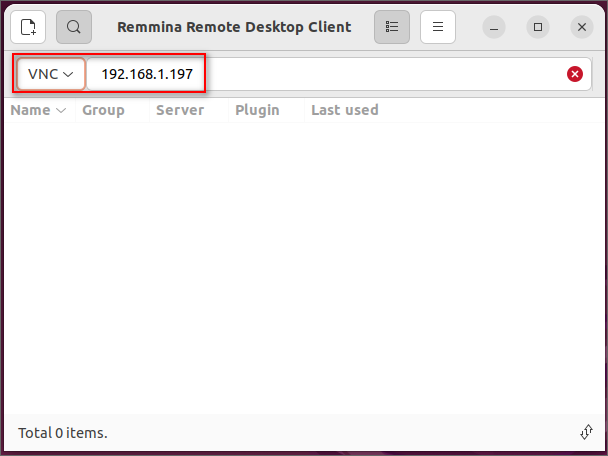Close the Remmina window
The width and height of the screenshot is (608, 456).
[582, 27]
